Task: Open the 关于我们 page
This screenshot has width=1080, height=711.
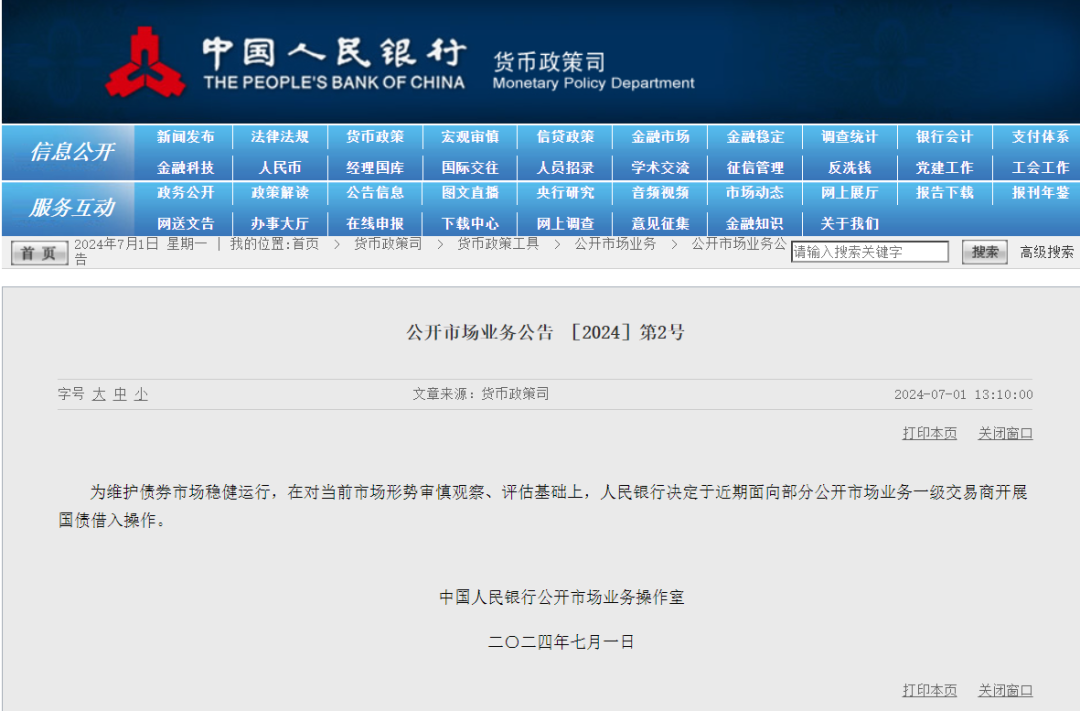Action: pyautogui.click(x=849, y=224)
